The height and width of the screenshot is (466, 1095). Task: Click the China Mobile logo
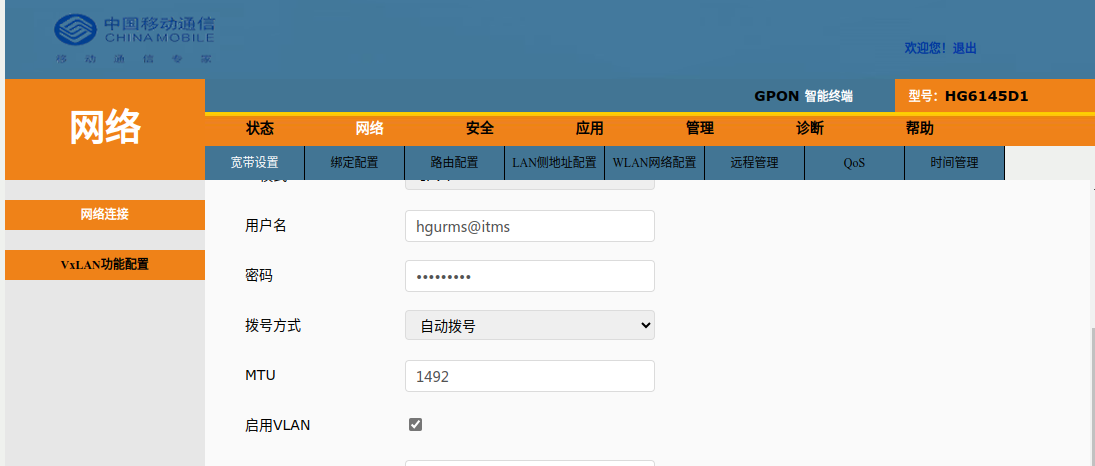[x=134, y=39]
